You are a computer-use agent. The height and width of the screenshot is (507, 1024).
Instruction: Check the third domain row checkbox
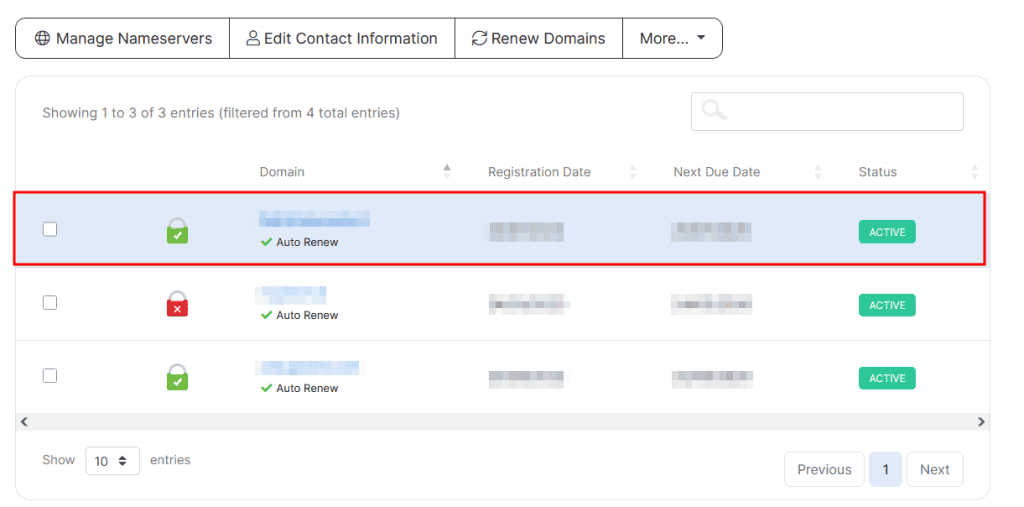point(50,375)
